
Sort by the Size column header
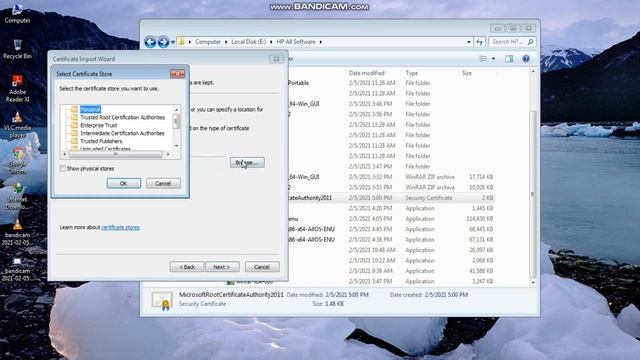[467, 73]
